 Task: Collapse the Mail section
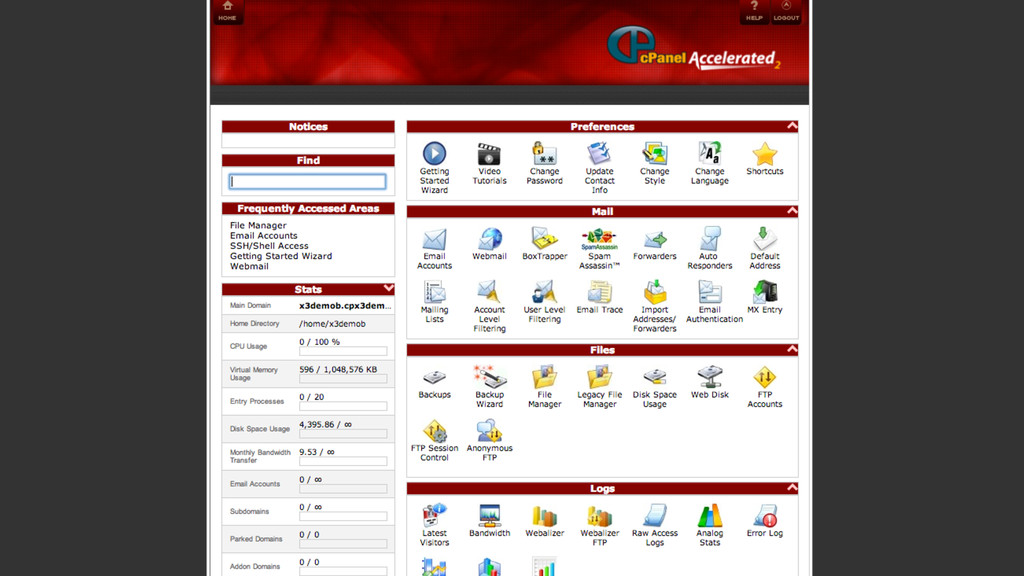click(x=792, y=210)
